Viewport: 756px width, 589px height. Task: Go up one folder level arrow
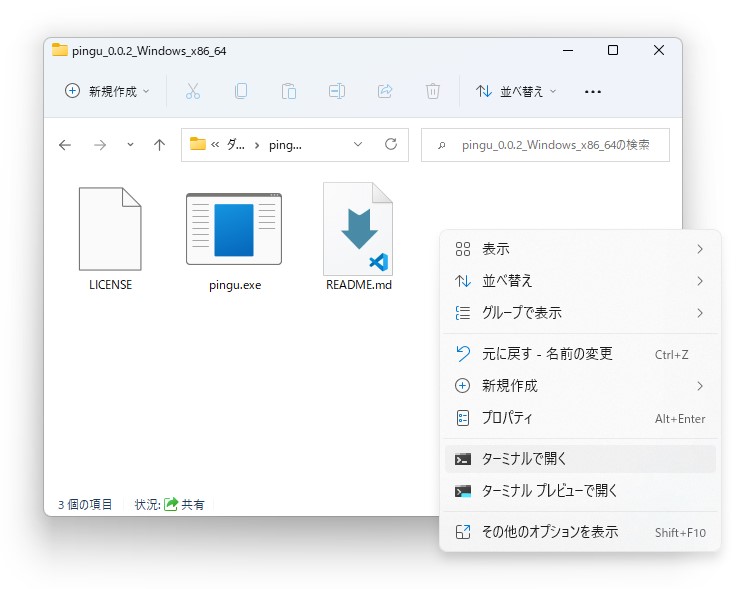[x=159, y=145]
